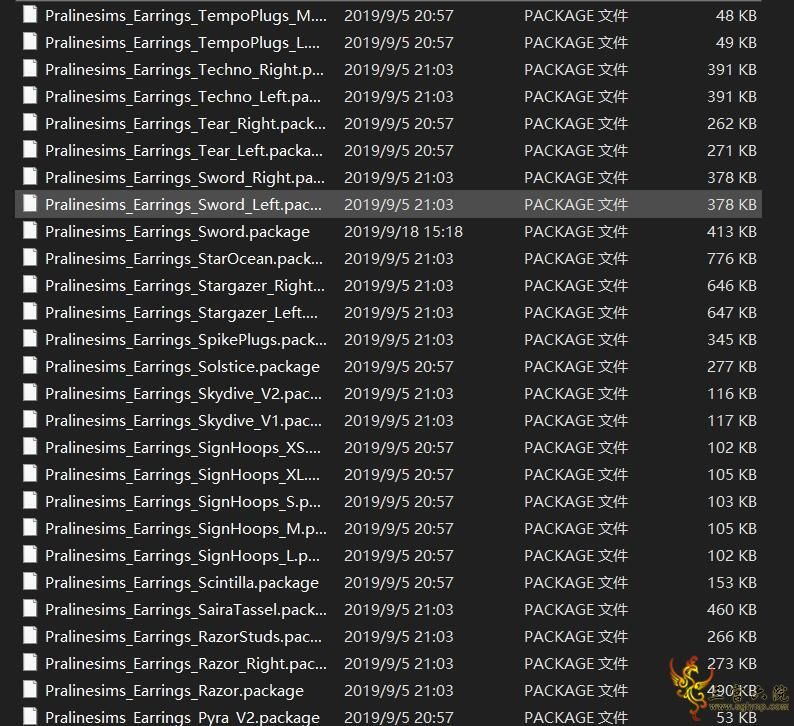This screenshot has height=726, width=794.
Task: Select file name Pralinesims_Earrings_TempoPlugs_L
Action: click(x=182, y=43)
